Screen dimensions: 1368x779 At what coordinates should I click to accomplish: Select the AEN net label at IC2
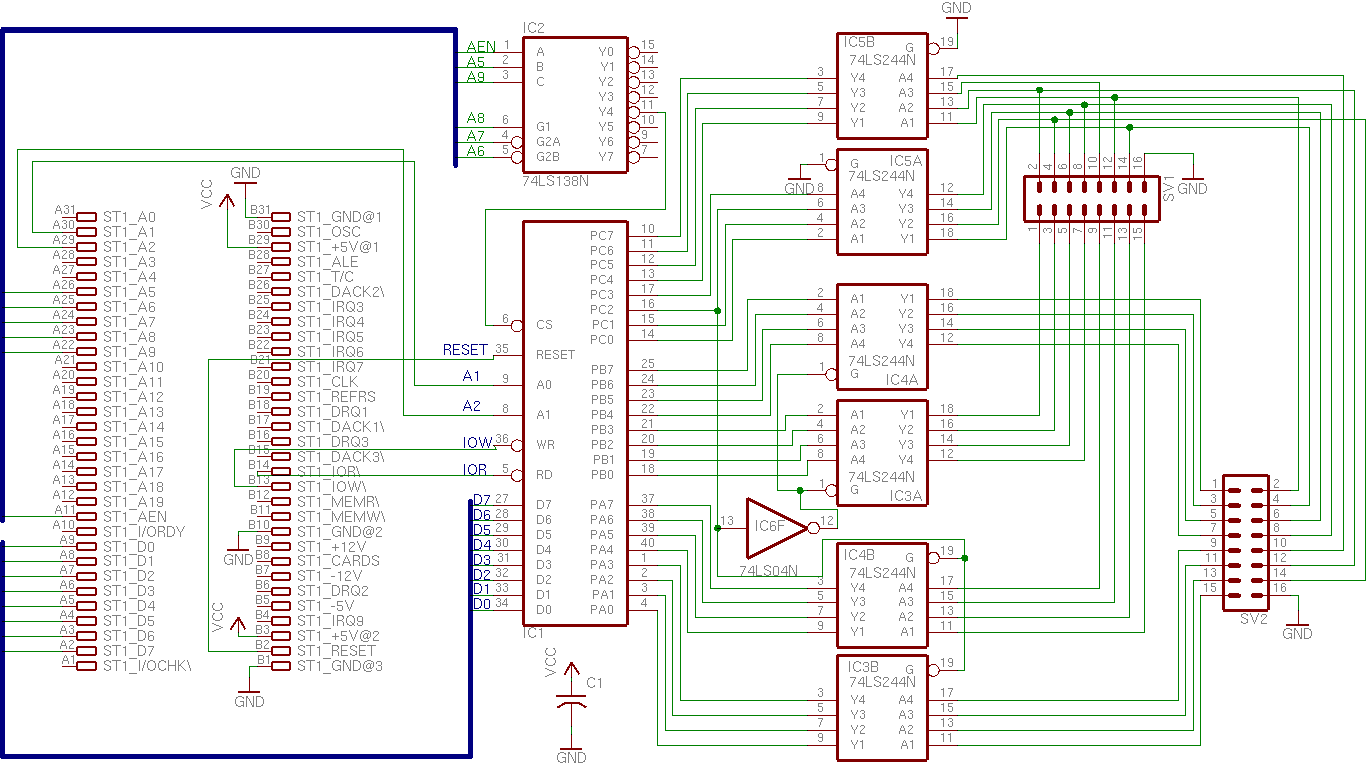481,47
